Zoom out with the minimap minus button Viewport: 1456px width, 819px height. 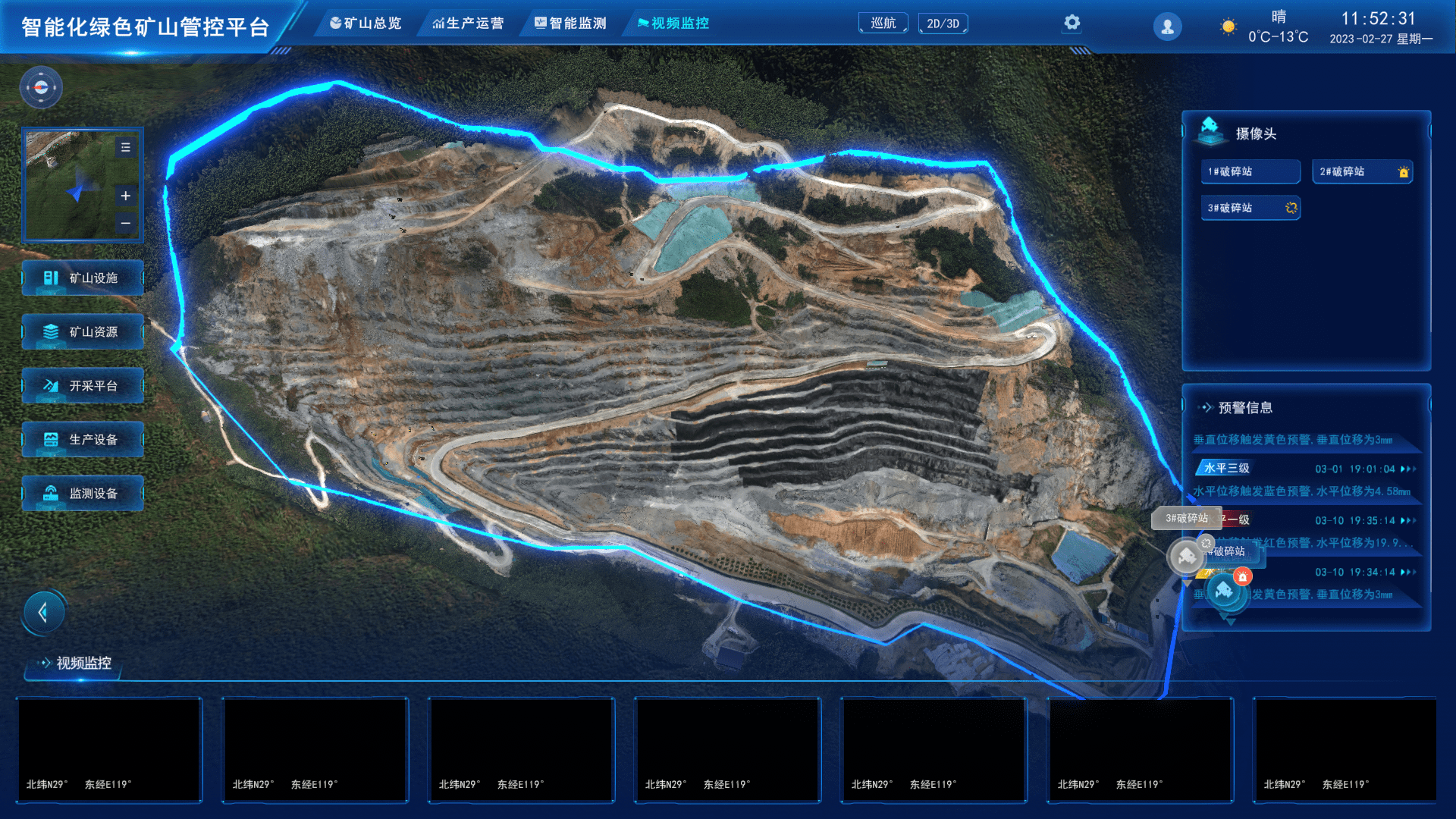[x=126, y=223]
